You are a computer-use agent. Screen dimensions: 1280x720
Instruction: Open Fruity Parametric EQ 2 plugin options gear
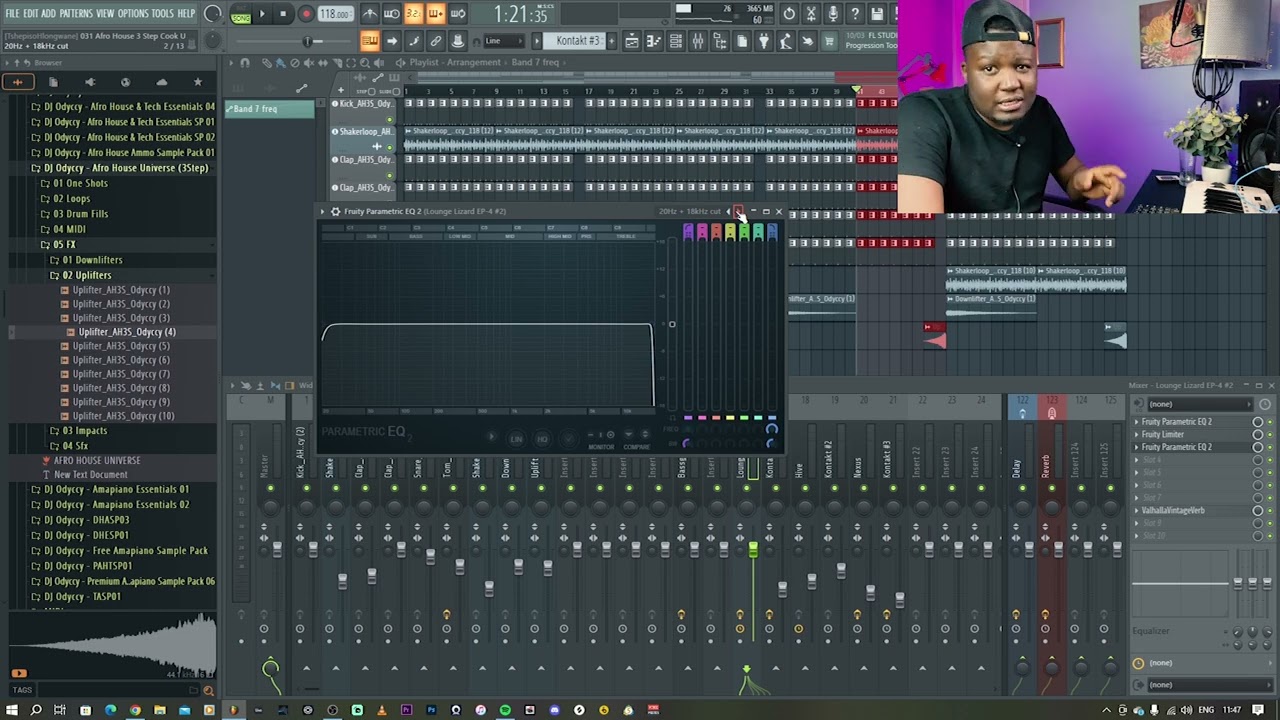(x=335, y=211)
